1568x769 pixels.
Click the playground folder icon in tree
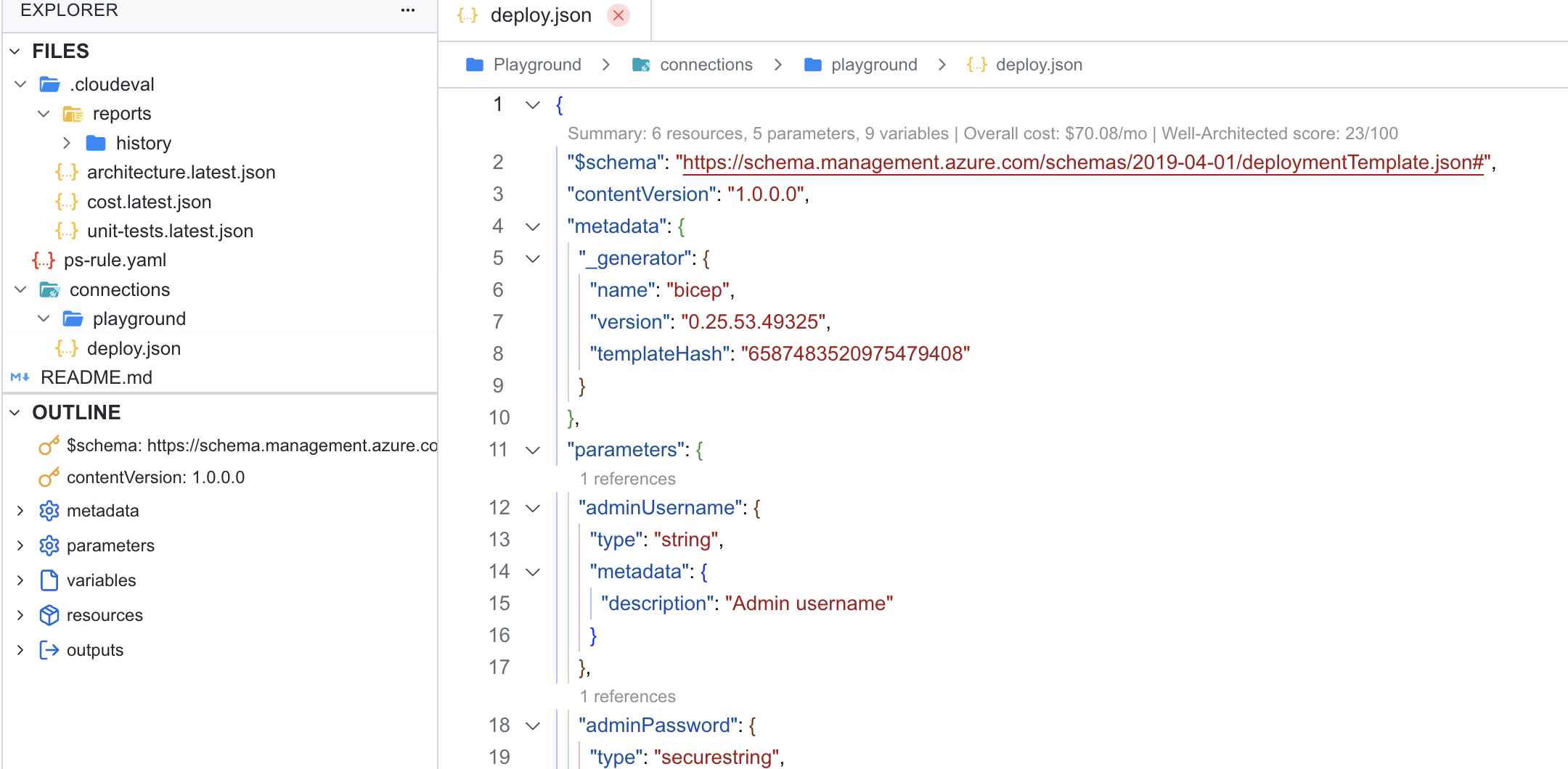(73, 318)
